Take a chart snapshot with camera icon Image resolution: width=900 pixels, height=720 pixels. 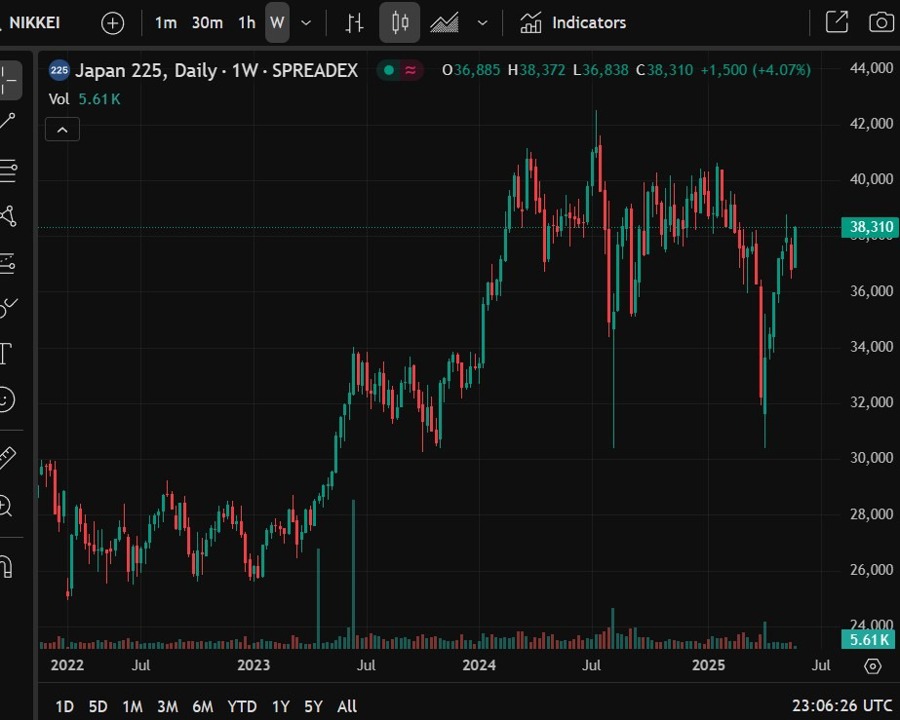[881, 22]
